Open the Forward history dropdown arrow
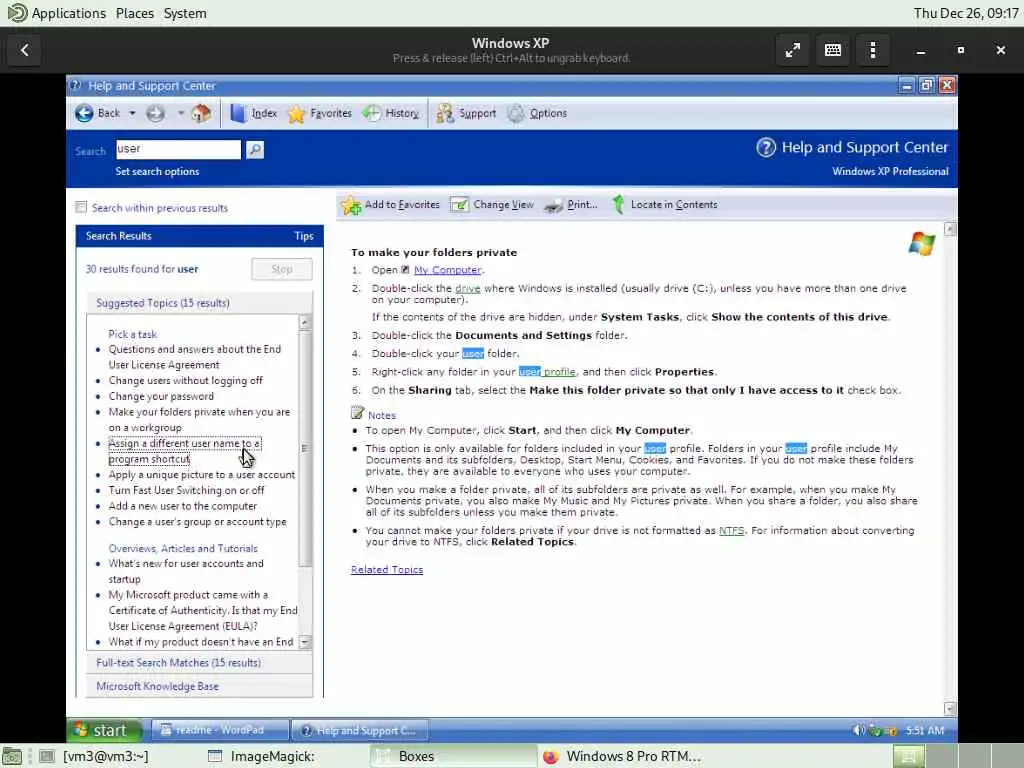 tap(180, 113)
